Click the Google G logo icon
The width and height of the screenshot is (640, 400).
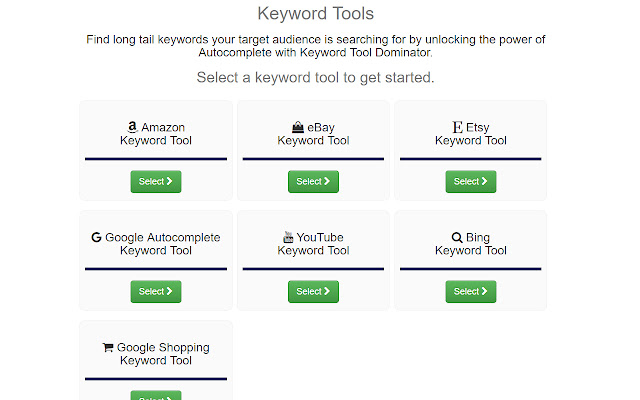pyautogui.click(x=96, y=237)
